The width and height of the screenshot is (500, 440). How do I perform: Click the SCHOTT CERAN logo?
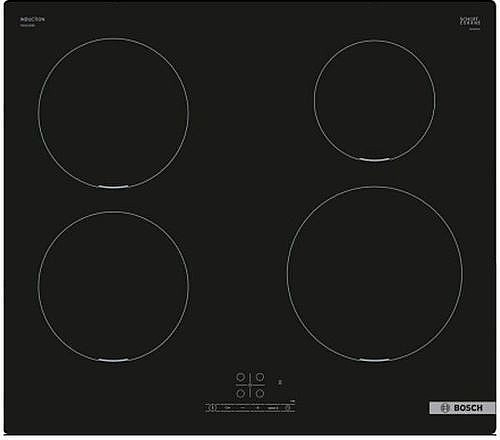(x=470, y=21)
